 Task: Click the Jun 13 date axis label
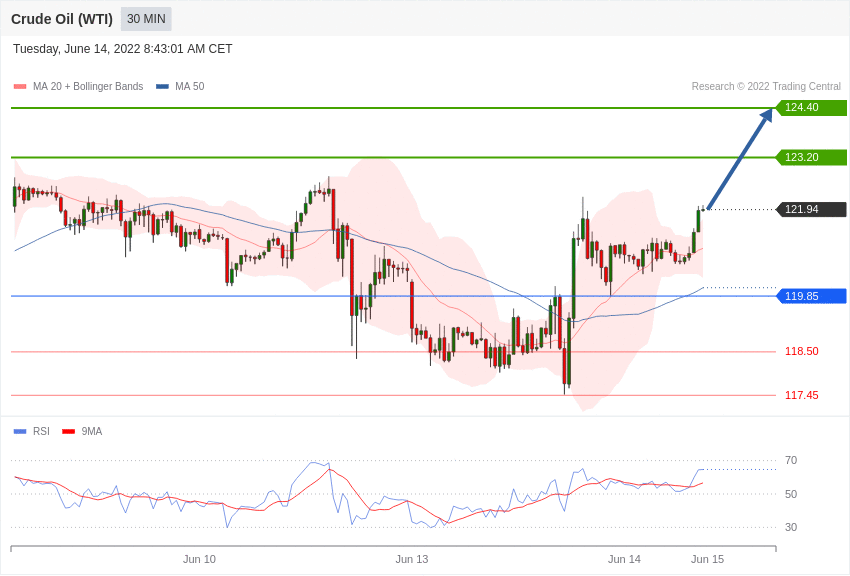click(411, 559)
